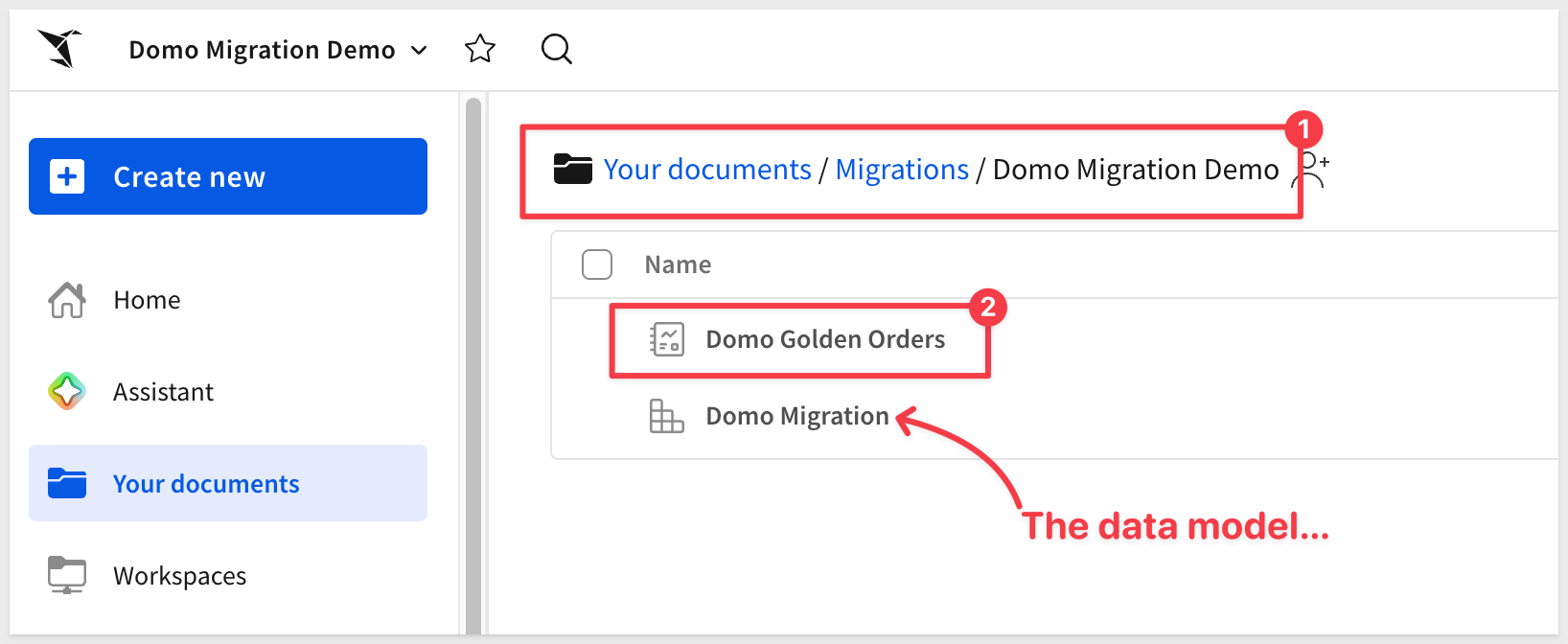The height and width of the screenshot is (644, 1568).
Task: Open the Domo Migration Demo title dropdown
Action: tap(278, 50)
